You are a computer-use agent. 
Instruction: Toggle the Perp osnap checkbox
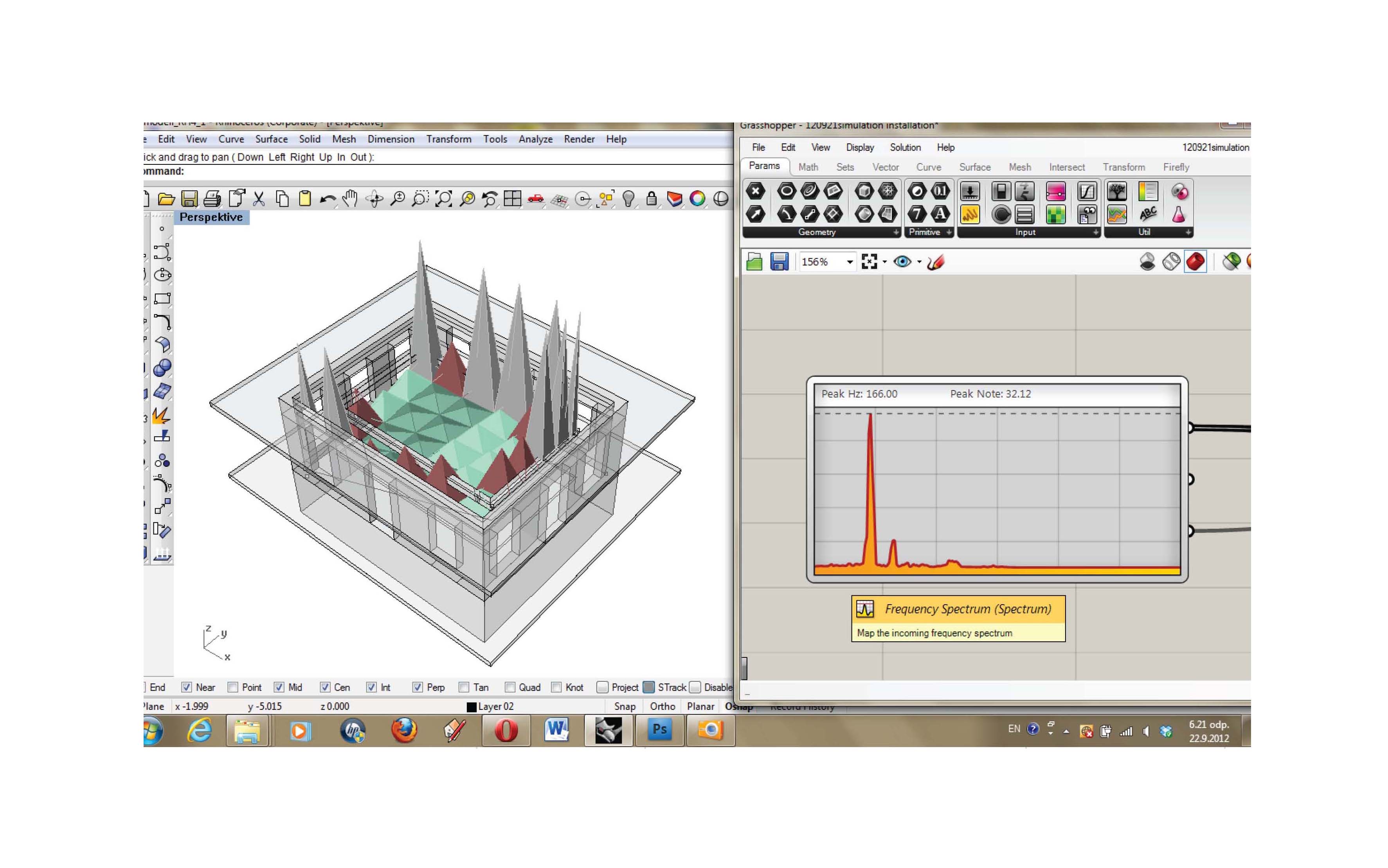(x=417, y=686)
